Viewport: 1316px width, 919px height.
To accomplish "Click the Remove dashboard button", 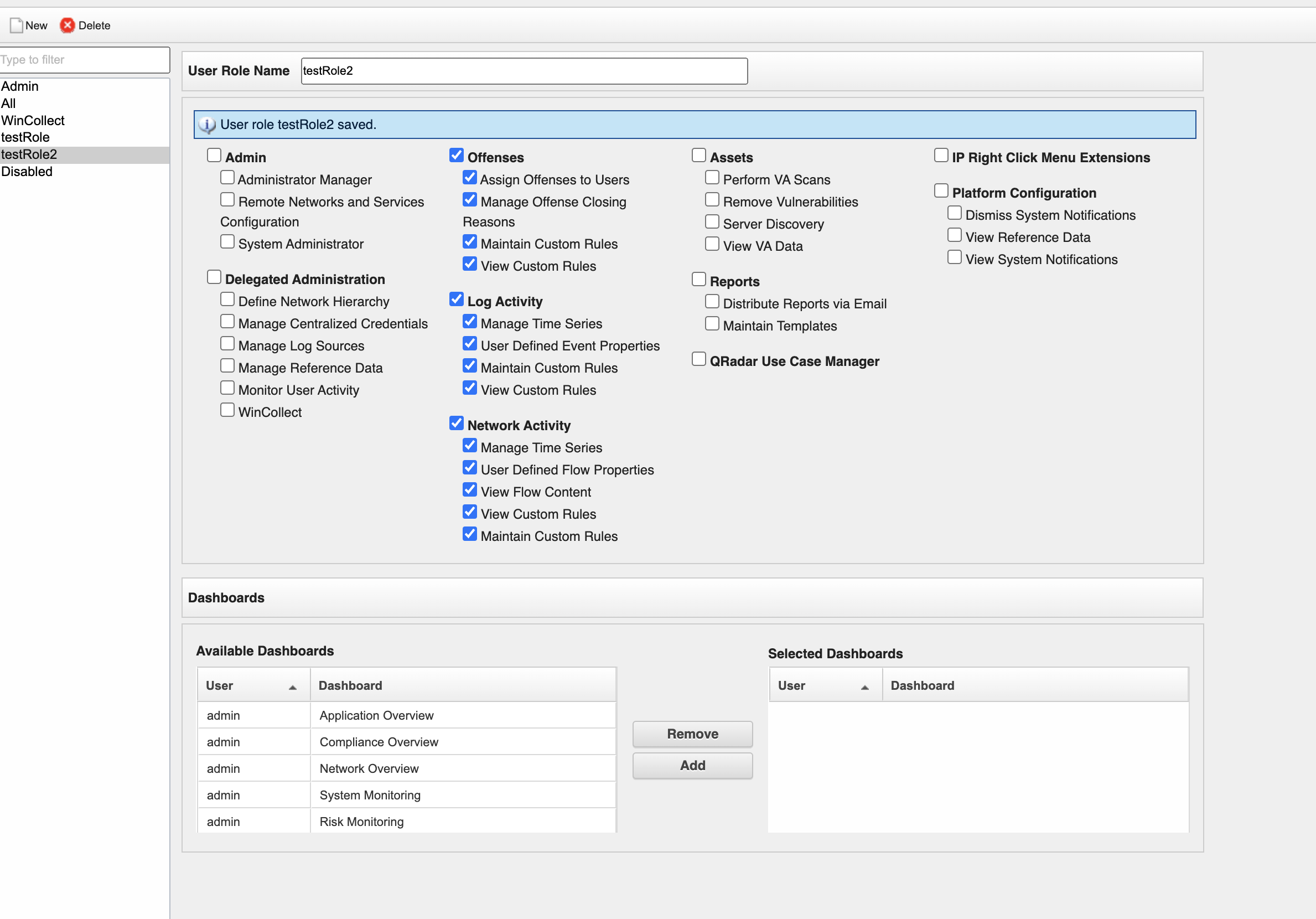I will click(x=692, y=734).
